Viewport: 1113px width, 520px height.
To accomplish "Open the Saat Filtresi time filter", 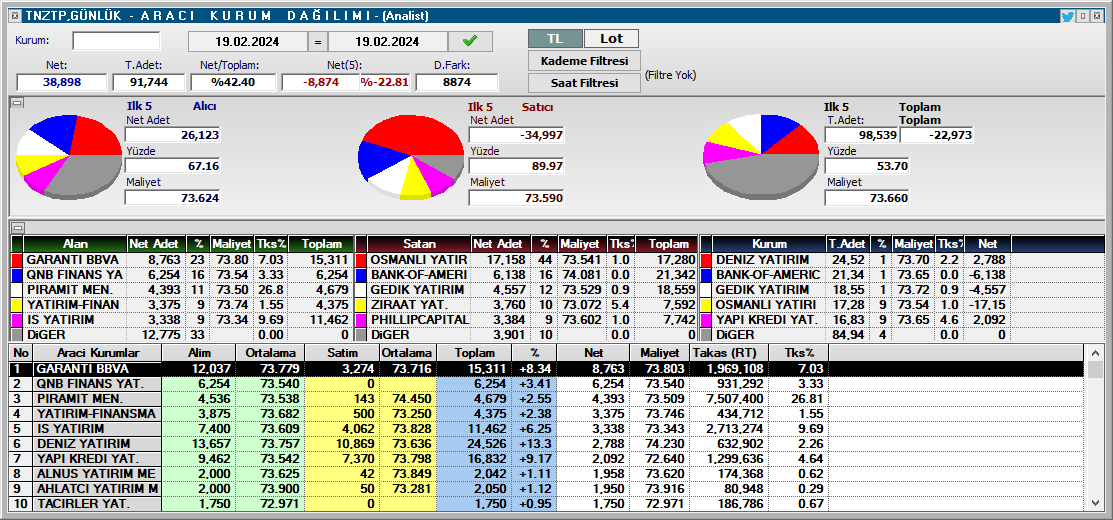I will [584, 83].
